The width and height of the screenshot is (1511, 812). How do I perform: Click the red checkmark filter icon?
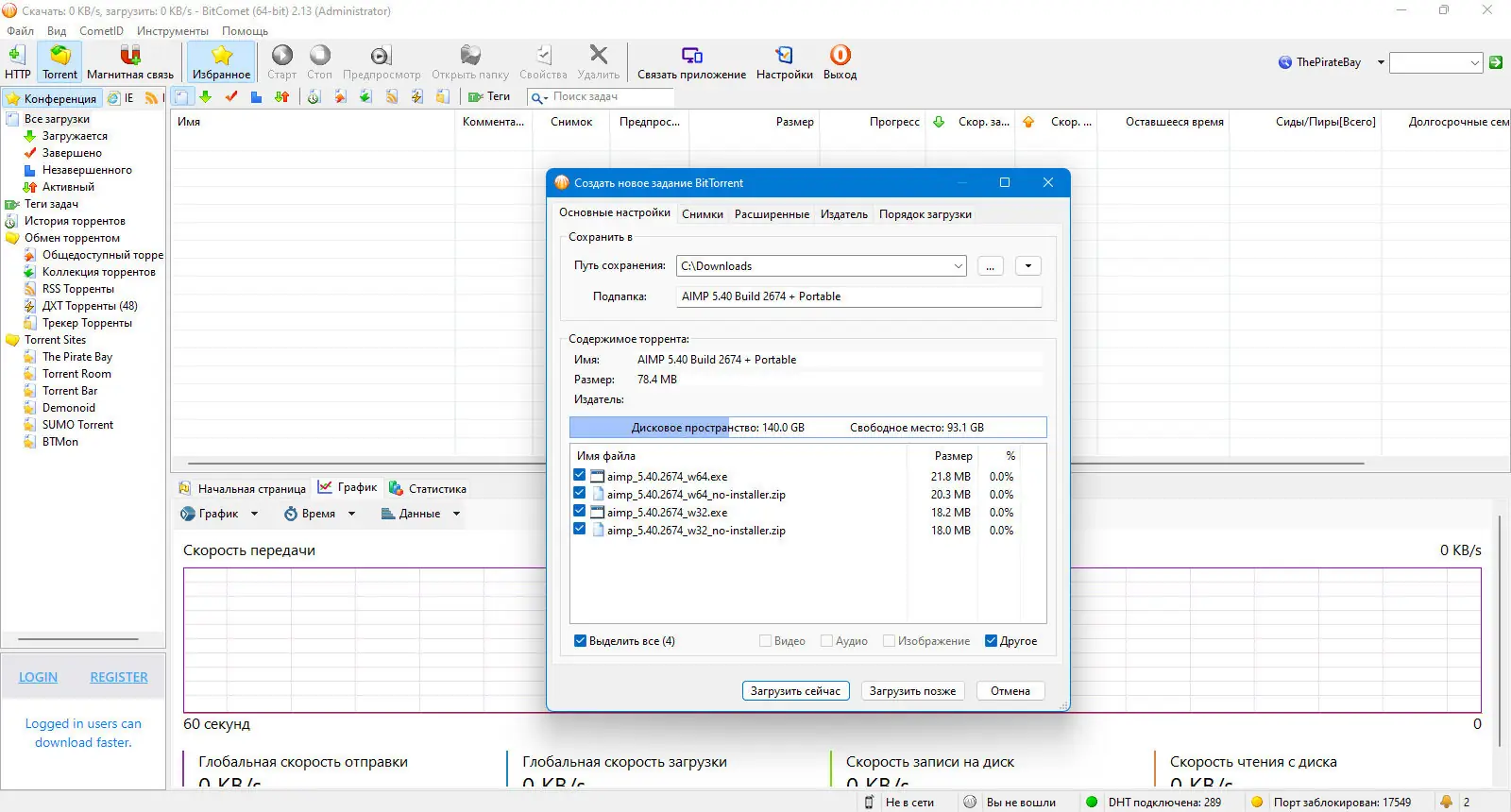pos(231,96)
